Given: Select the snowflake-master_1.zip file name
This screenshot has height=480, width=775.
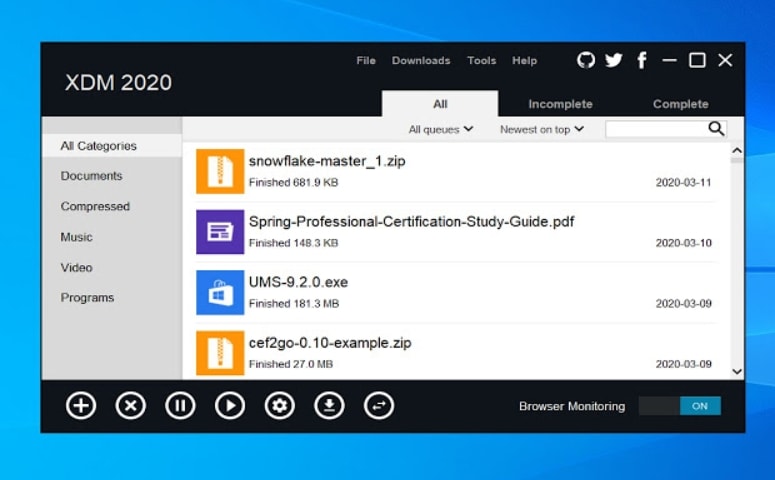Looking at the screenshot, I should (327, 161).
